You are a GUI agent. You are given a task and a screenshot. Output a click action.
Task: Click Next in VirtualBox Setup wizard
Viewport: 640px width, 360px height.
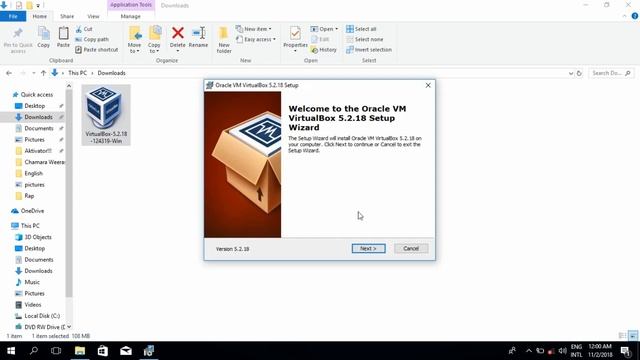point(368,248)
